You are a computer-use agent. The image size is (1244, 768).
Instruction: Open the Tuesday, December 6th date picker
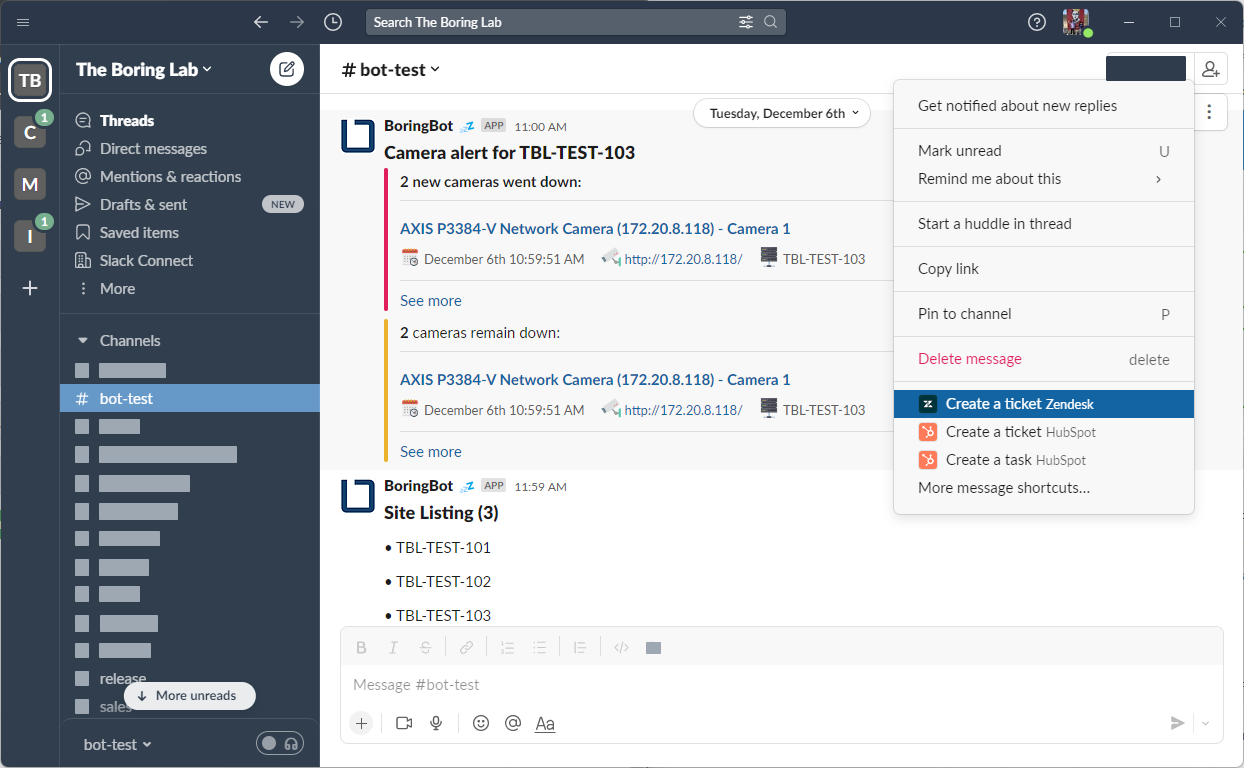[x=781, y=113]
